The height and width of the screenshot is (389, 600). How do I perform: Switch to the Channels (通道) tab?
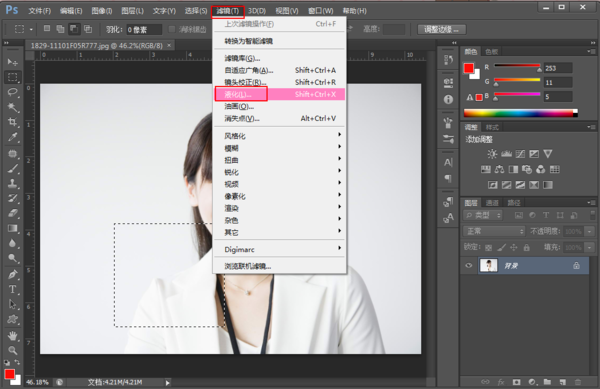click(x=492, y=203)
